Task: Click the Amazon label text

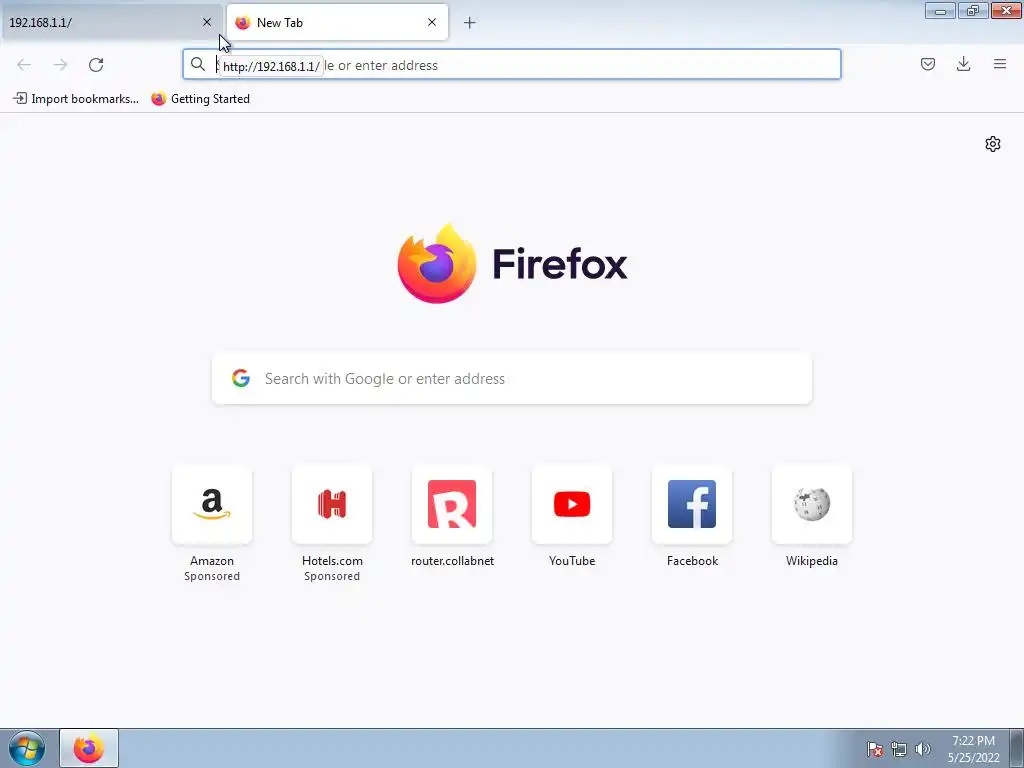Action: (212, 561)
